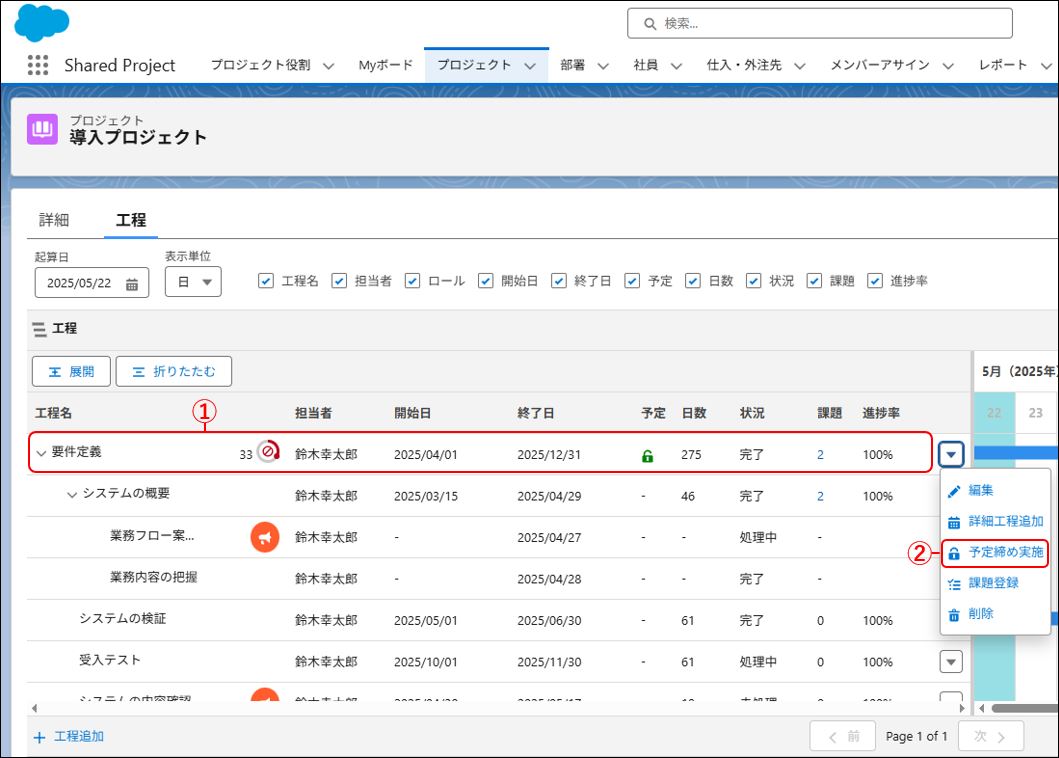Toggle the 状況 column checkbox
The image size is (1059, 758).
pos(754,281)
